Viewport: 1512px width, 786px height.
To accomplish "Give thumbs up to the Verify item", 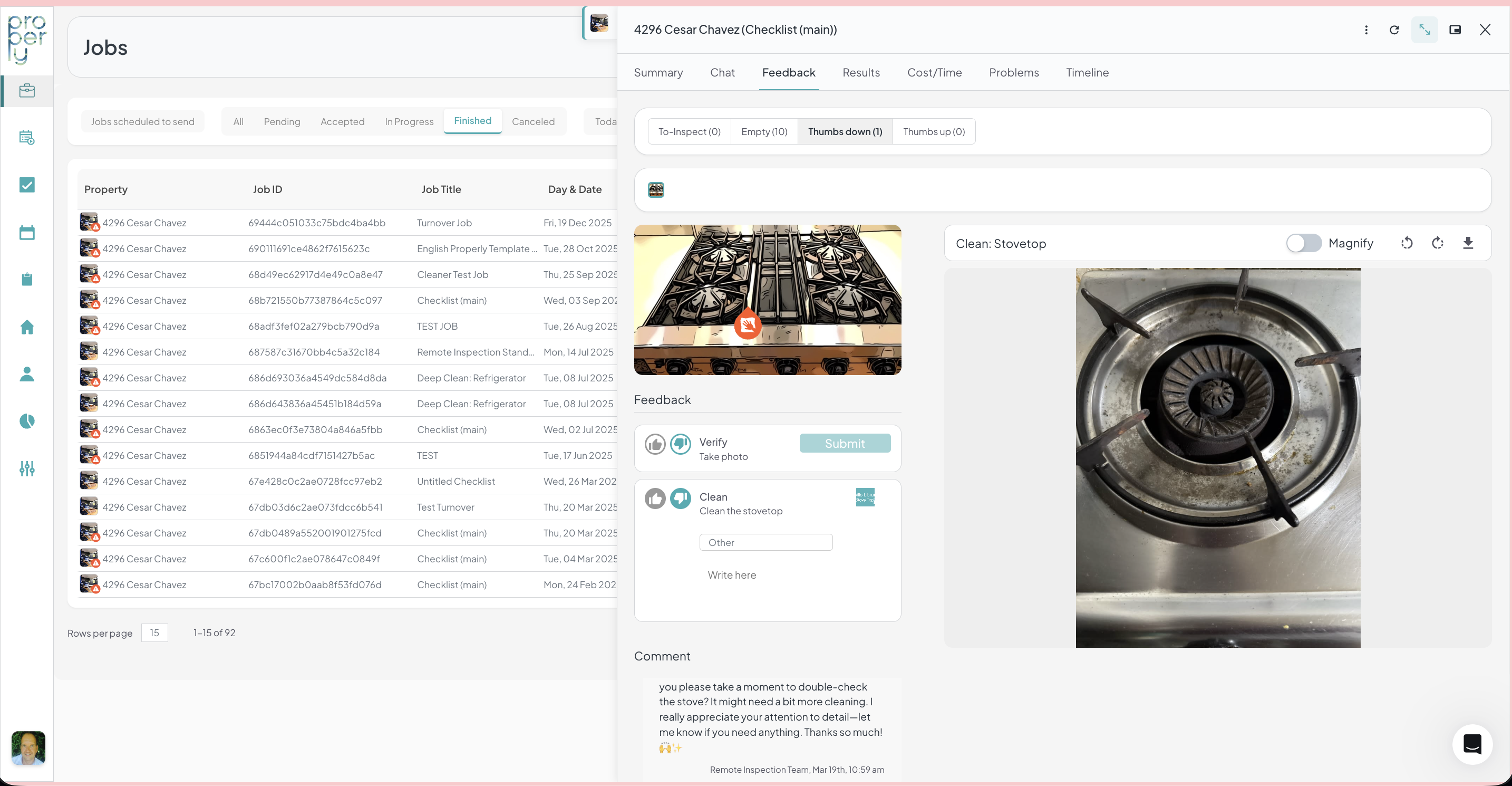I will (655, 444).
